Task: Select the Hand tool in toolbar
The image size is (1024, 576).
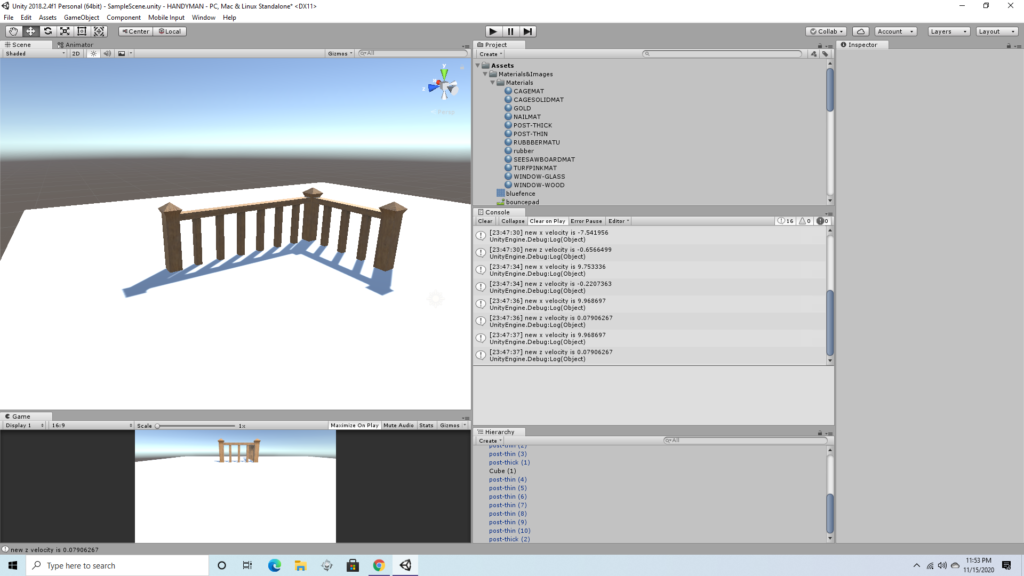Action: (x=13, y=31)
